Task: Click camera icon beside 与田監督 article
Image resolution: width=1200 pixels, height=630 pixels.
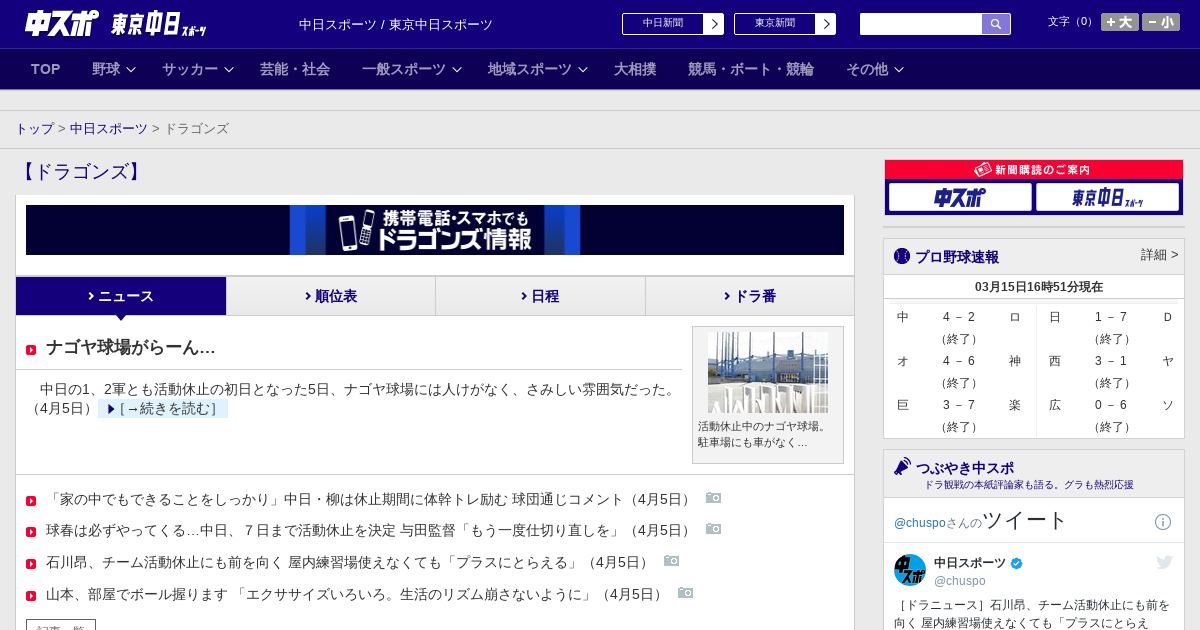Action: [713, 529]
